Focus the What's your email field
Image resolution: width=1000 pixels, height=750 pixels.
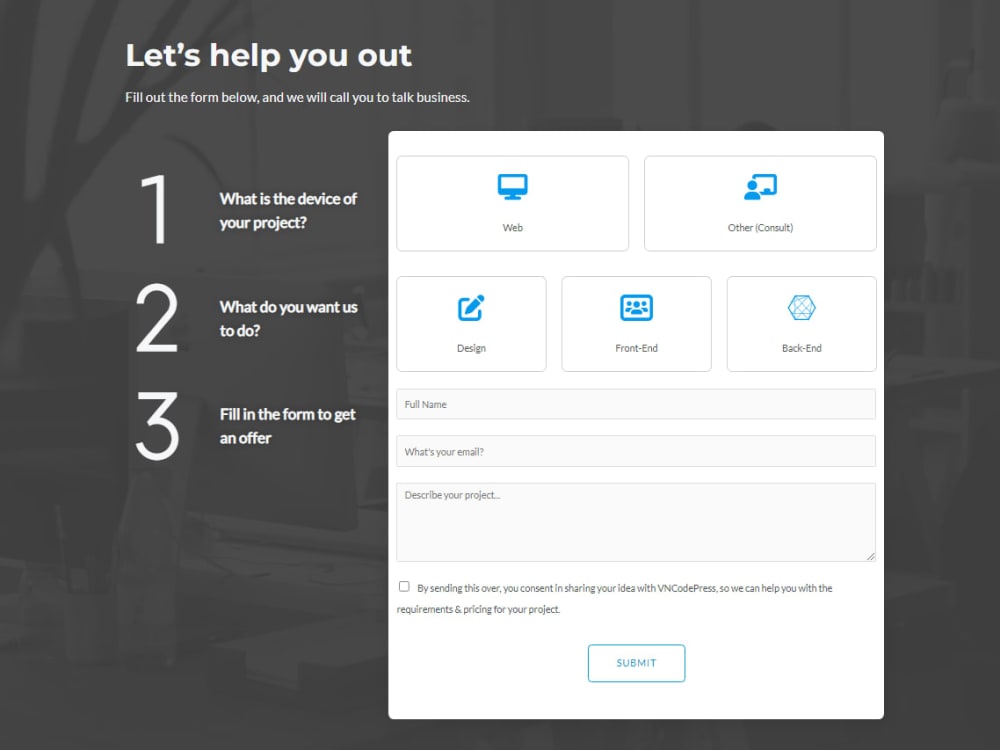pyautogui.click(x=636, y=452)
